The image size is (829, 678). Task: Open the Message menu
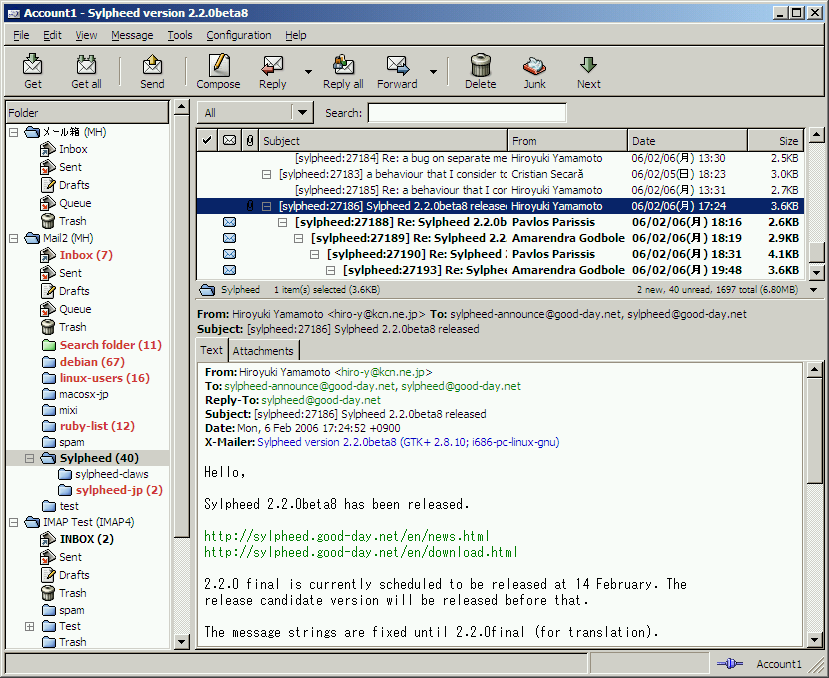(132, 35)
